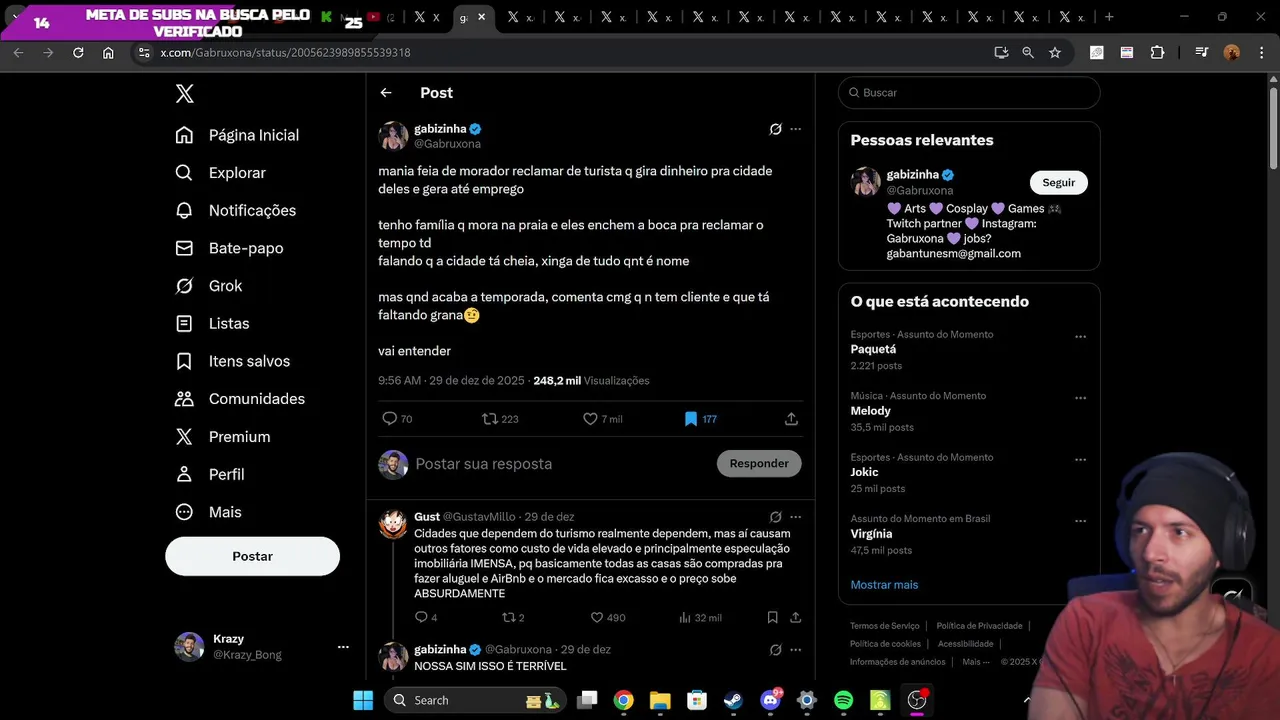Image resolution: width=1280 pixels, height=720 pixels.
Task: Click the taskbar Search box
Action: [x=475, y=700]
